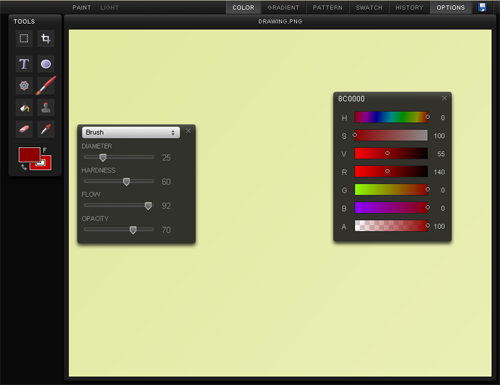Click the Opacity value 70
The image size is (500, 385).
pos(166,230)
